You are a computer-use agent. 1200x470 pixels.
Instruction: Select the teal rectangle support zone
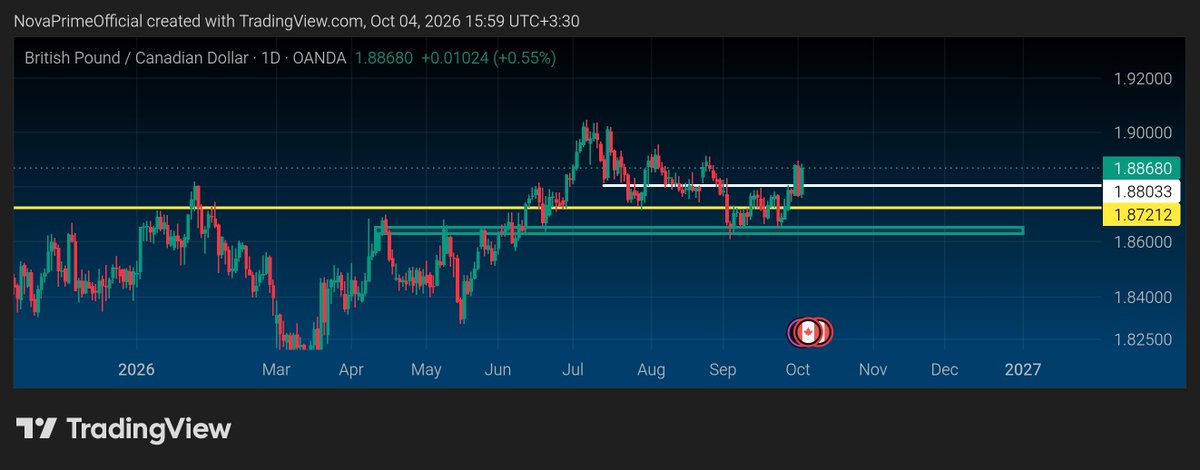(x=698, y=231)
